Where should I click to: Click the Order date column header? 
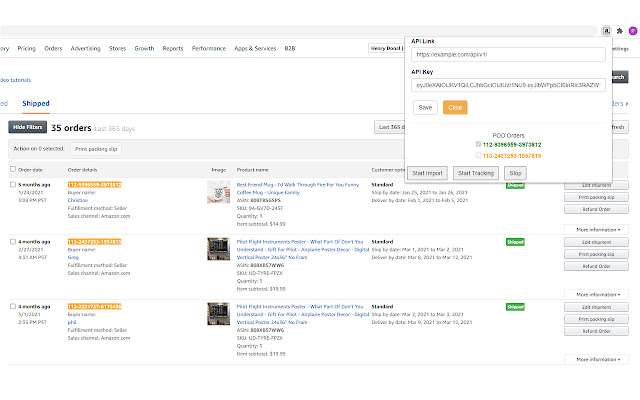(x=30, y=170)
